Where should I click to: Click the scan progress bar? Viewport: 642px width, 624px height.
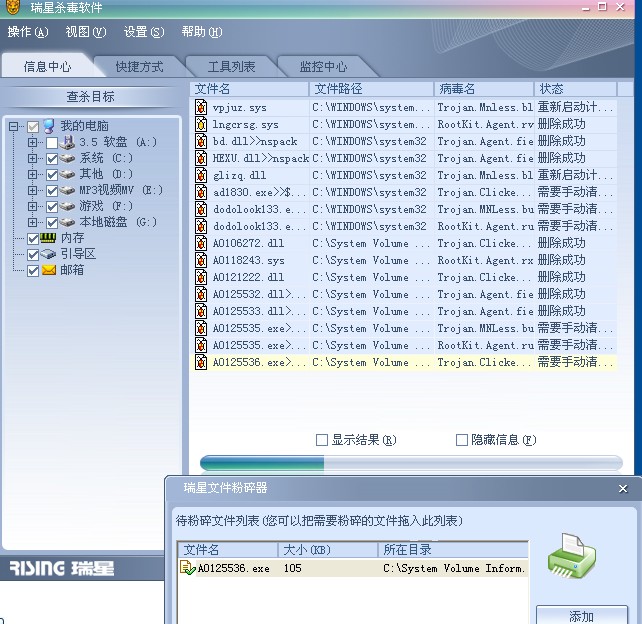click(x=411, y=463)
